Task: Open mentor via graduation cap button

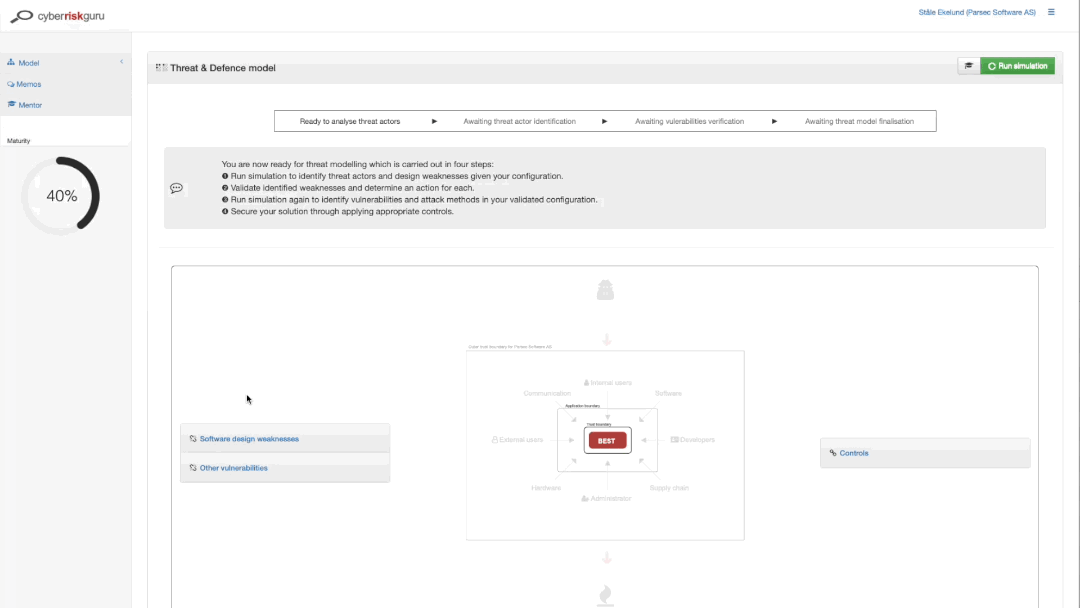Action: click(968, 66)
